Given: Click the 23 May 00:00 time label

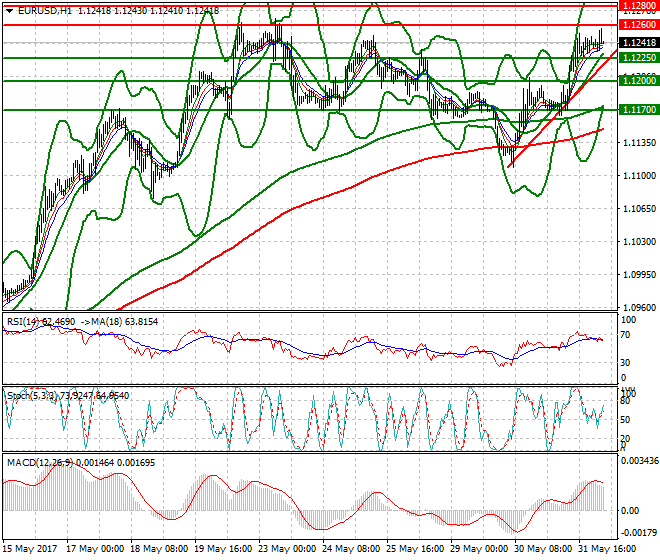Looking at the screenshot, I should [287, 549].
